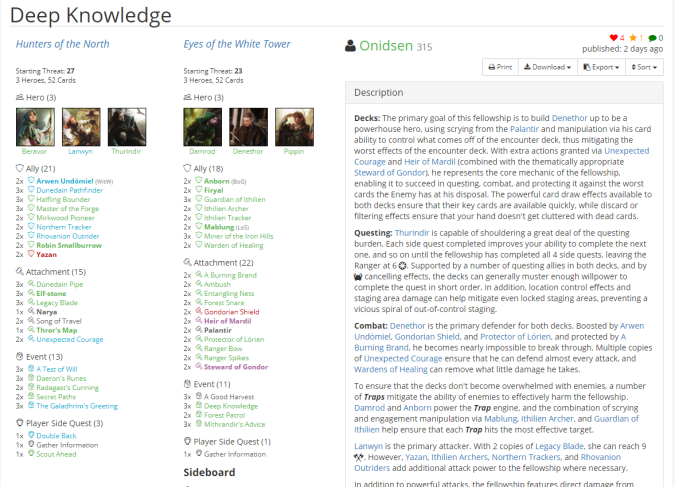Click the Gondorian Shield link in deck list
Viewport: 675px width, 487px height.
tap(232, 312)
